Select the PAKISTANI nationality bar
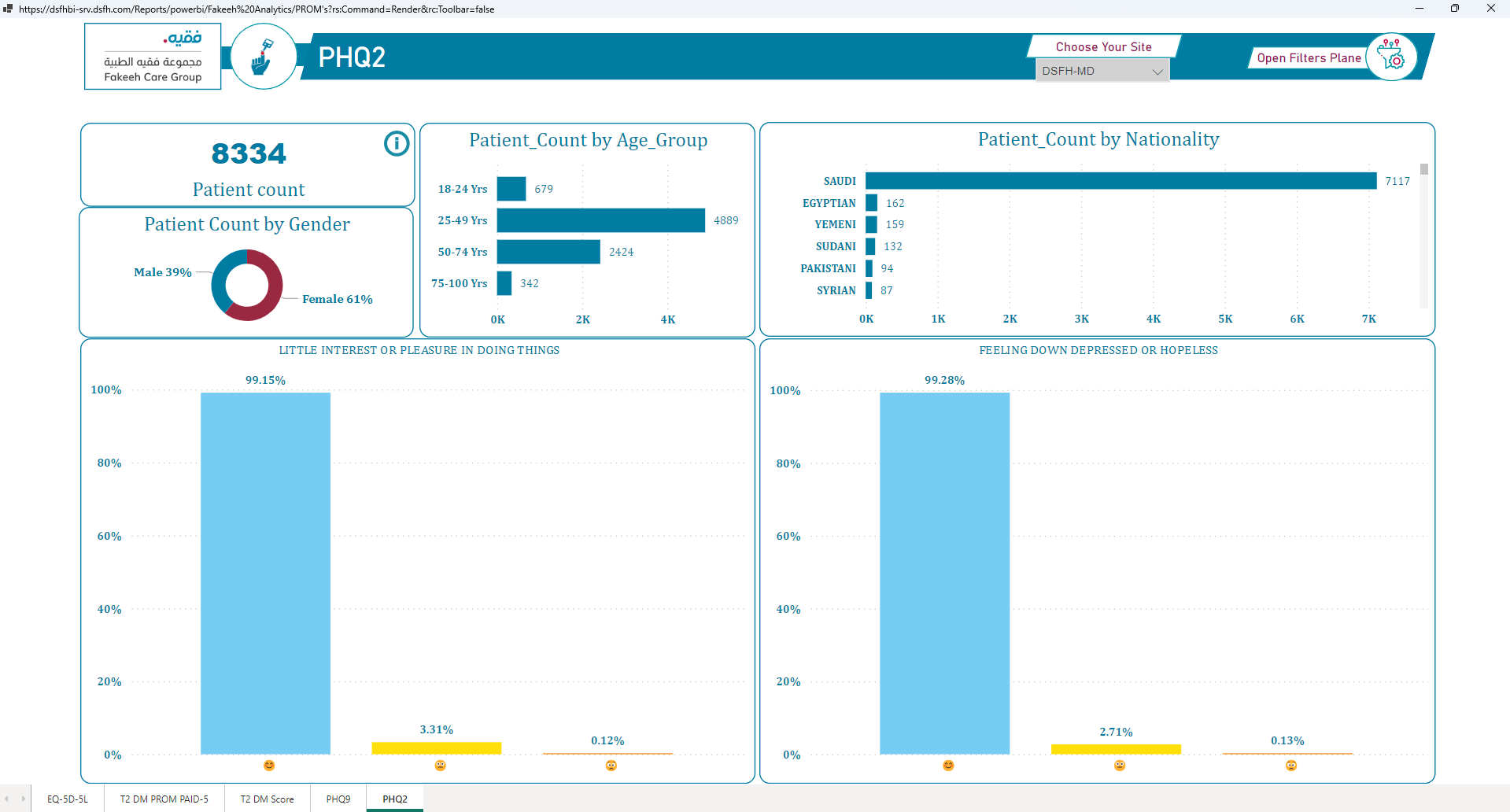This screenshot has height=812, width=1510. point(869,268)
